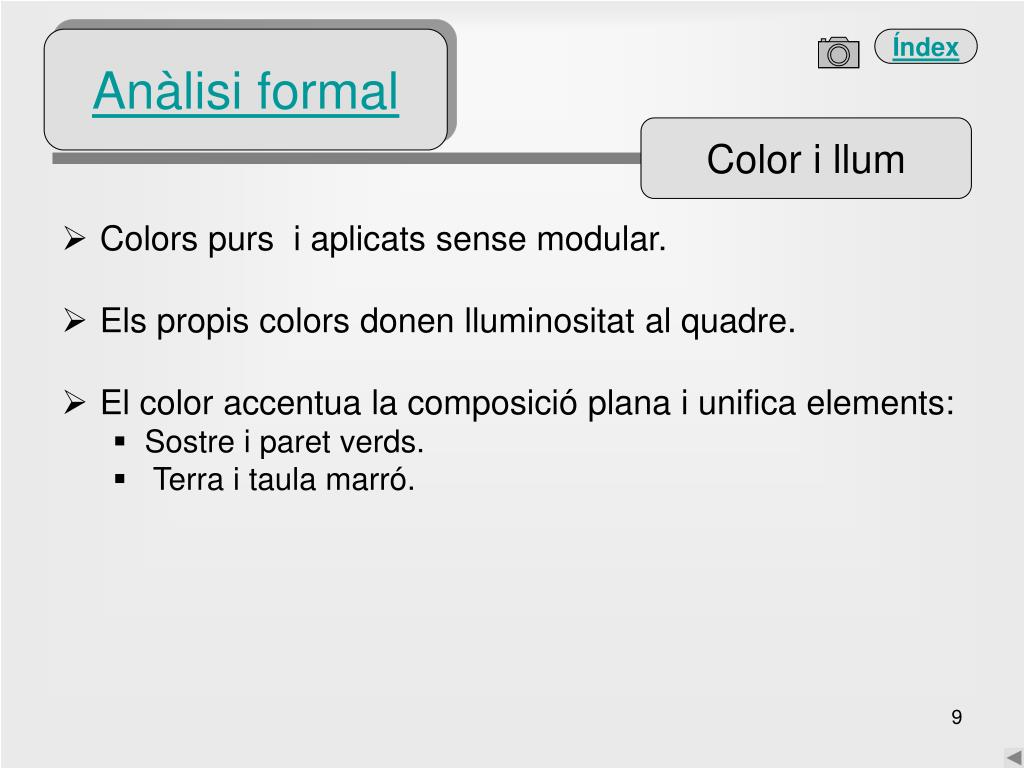The width and height of the screenshot is (1024, 768).
Task: Select the 'Color i llum' box
Action: pyautogui.click(x=806, y=158)
